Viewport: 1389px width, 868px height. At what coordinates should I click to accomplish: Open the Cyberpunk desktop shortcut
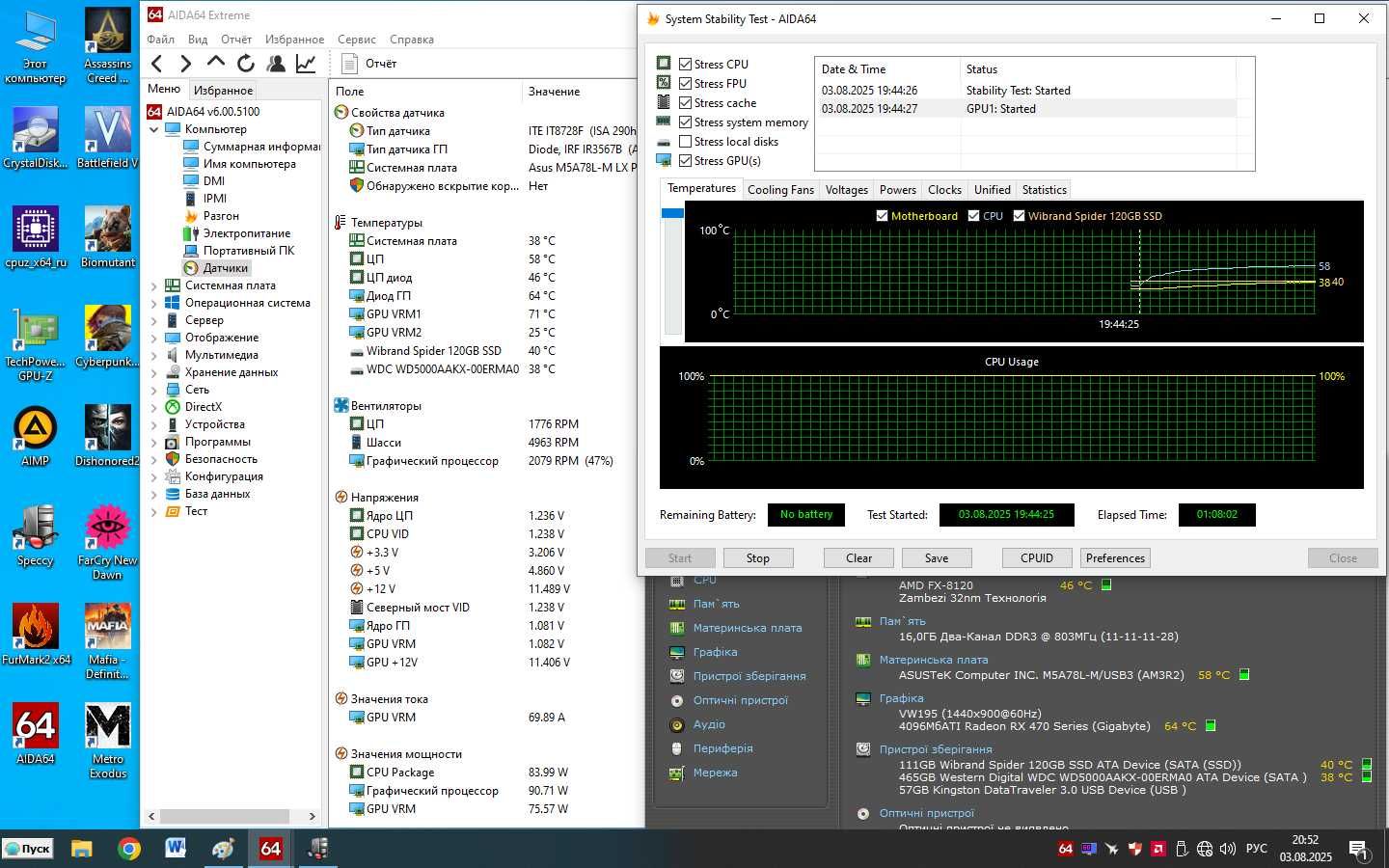coord(107,337)
